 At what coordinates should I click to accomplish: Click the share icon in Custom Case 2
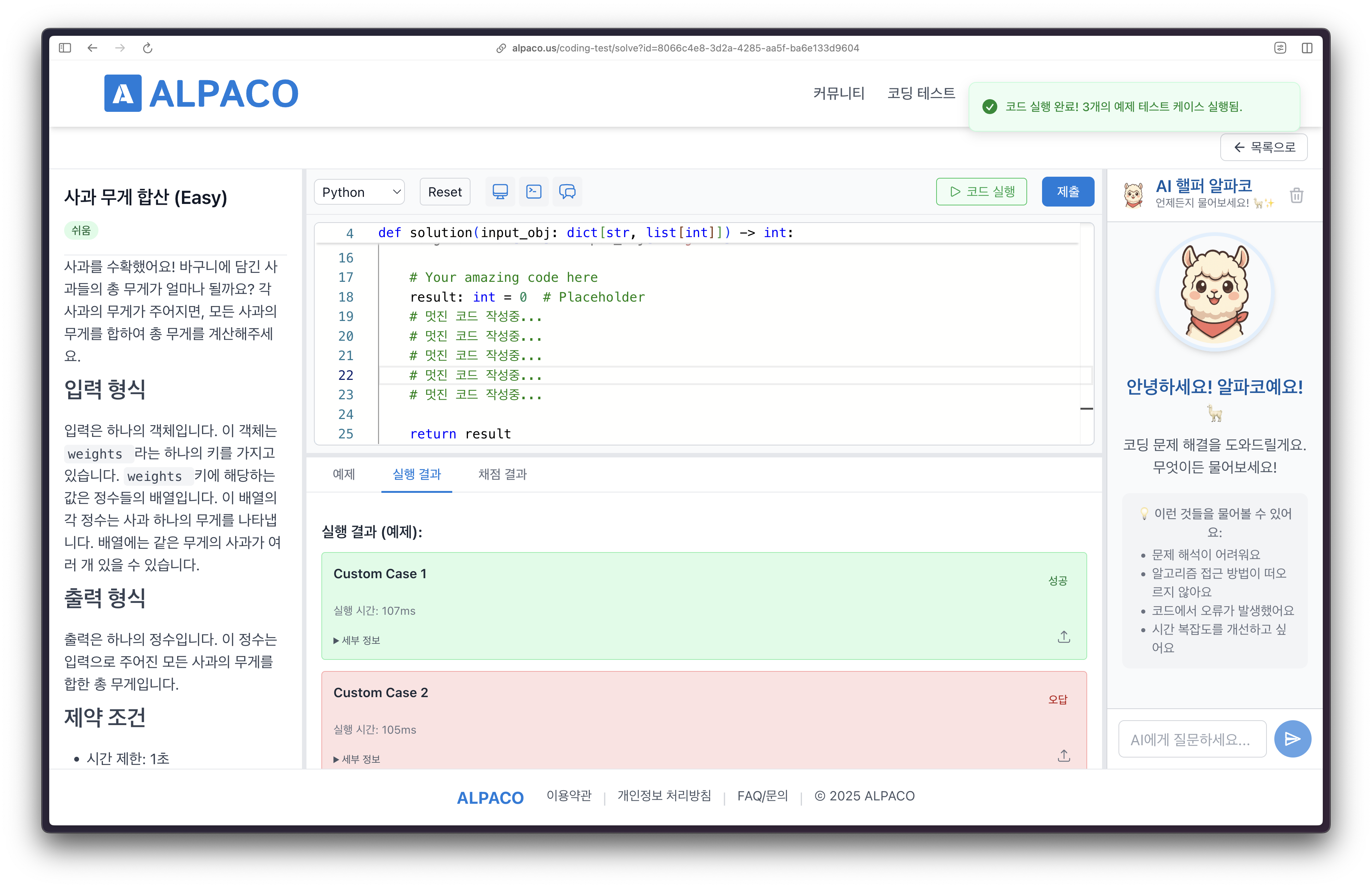click(1064, 755)
